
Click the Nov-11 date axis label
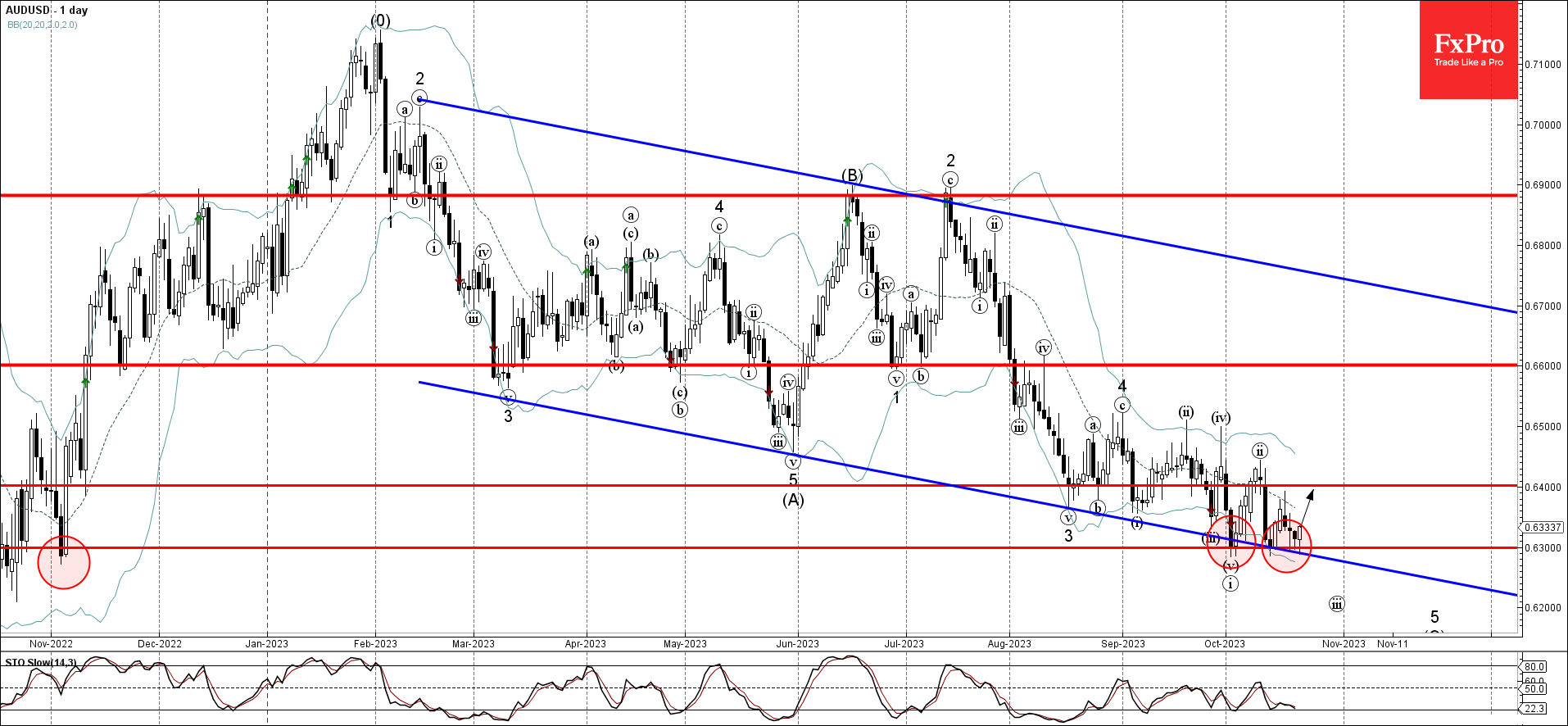coord(1393,644)
